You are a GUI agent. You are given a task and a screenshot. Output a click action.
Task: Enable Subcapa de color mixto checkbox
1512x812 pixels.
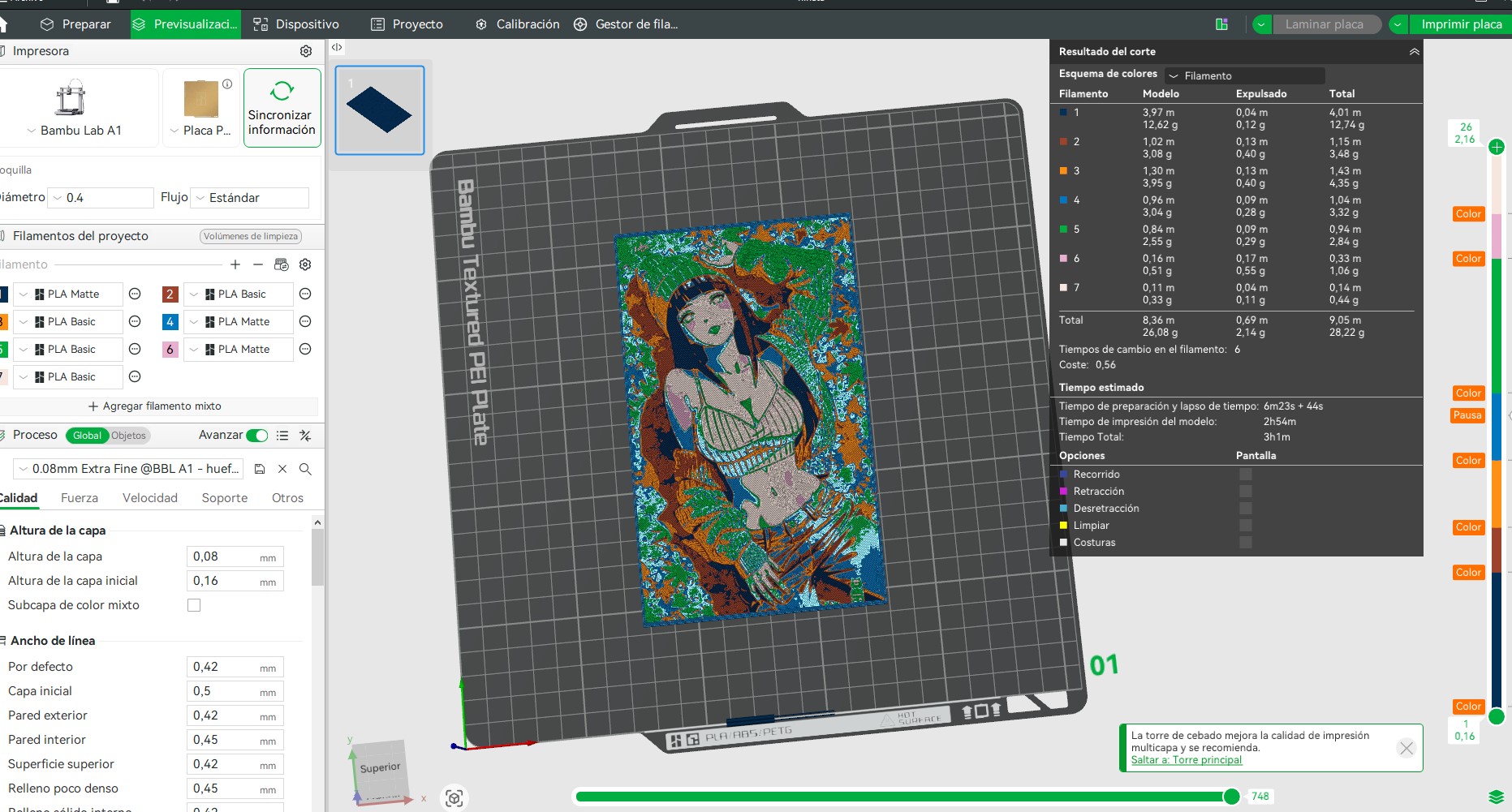tap(194, 605)
